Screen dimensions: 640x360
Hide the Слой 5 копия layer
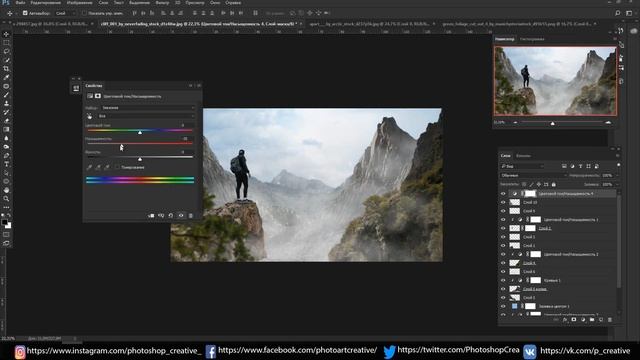[503, 289]
